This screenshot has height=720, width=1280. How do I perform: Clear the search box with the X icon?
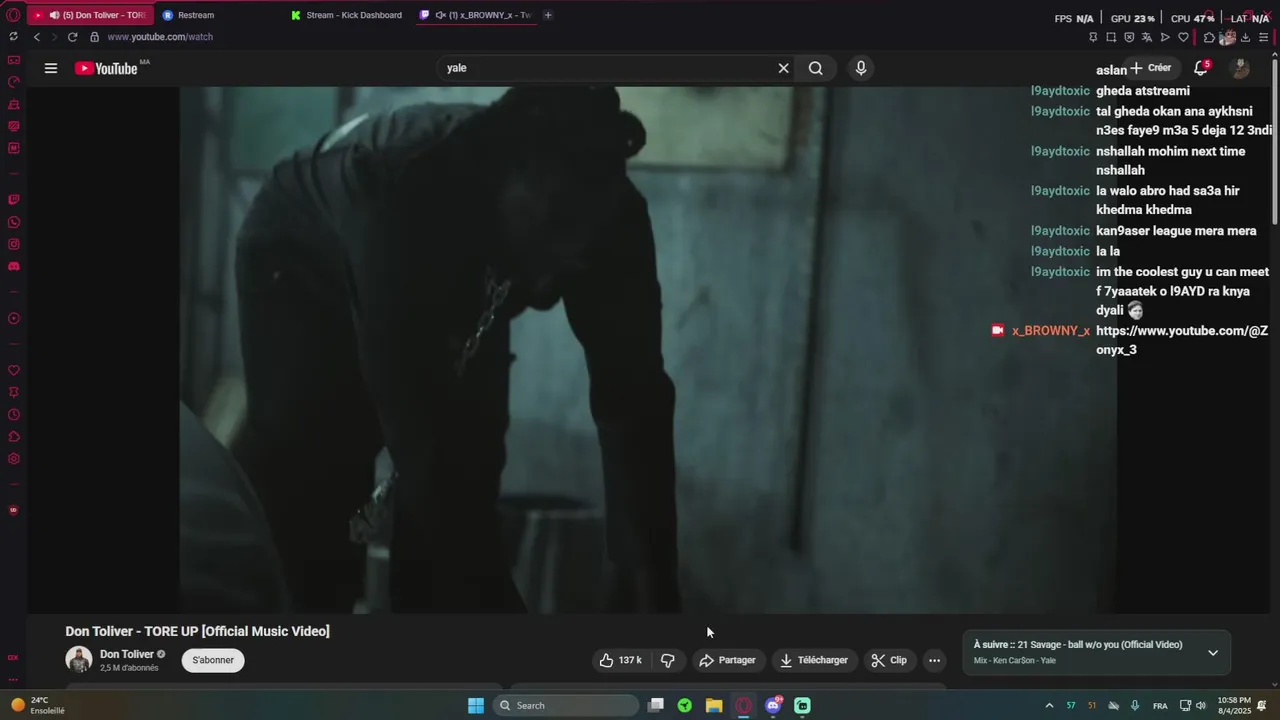(x=784, y=68)
